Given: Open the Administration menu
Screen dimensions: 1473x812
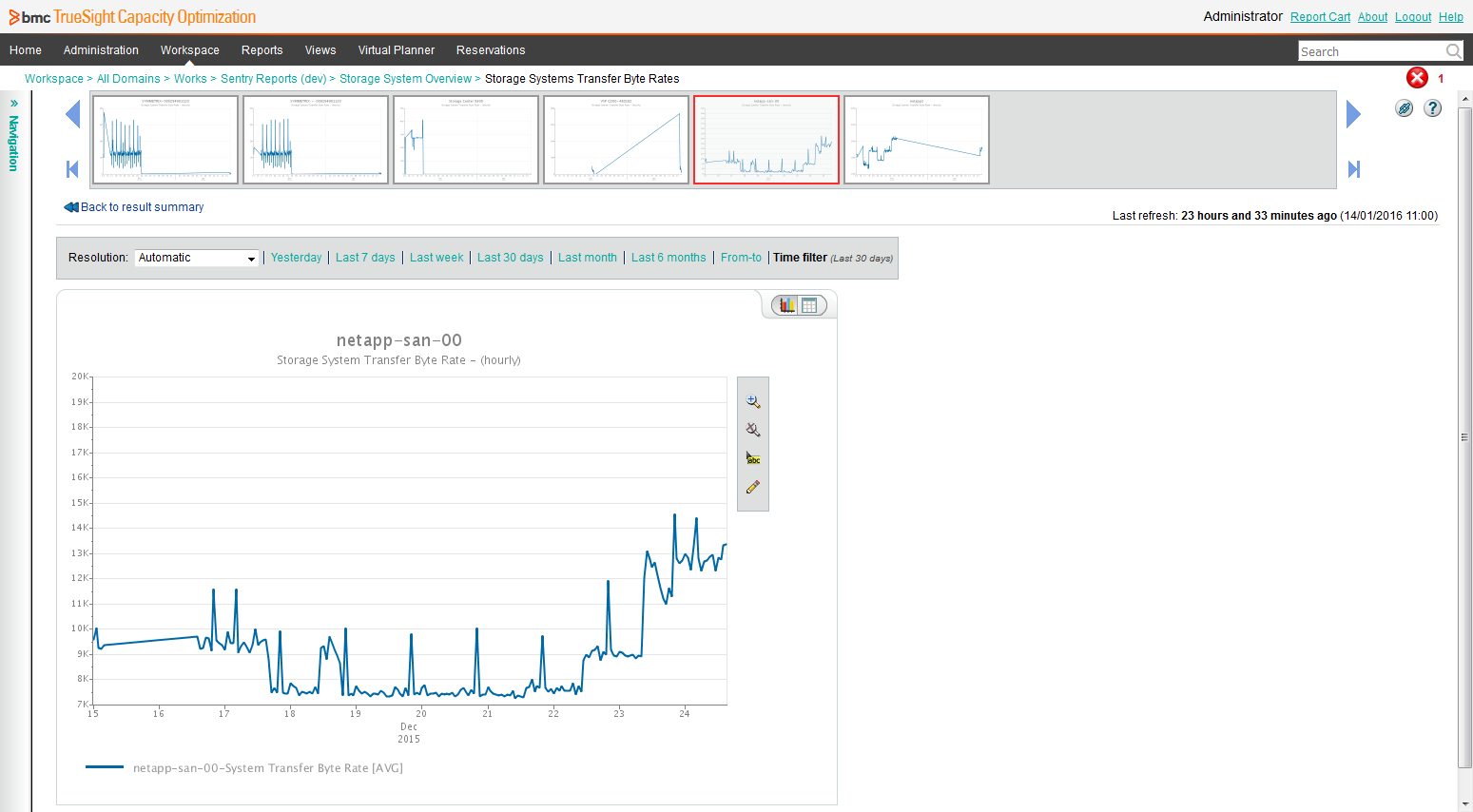Looking at the screenshot, I should tap(101, 50).
